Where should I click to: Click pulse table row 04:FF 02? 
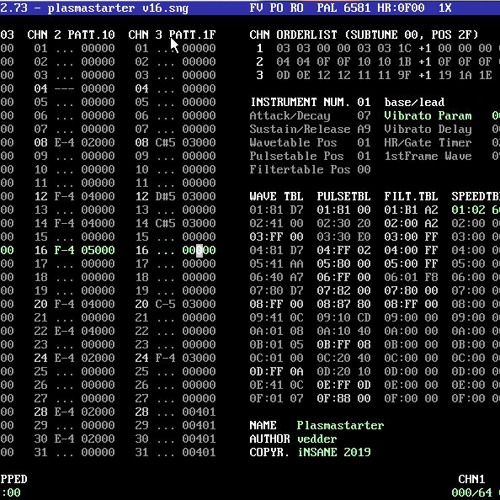(344, 250)
